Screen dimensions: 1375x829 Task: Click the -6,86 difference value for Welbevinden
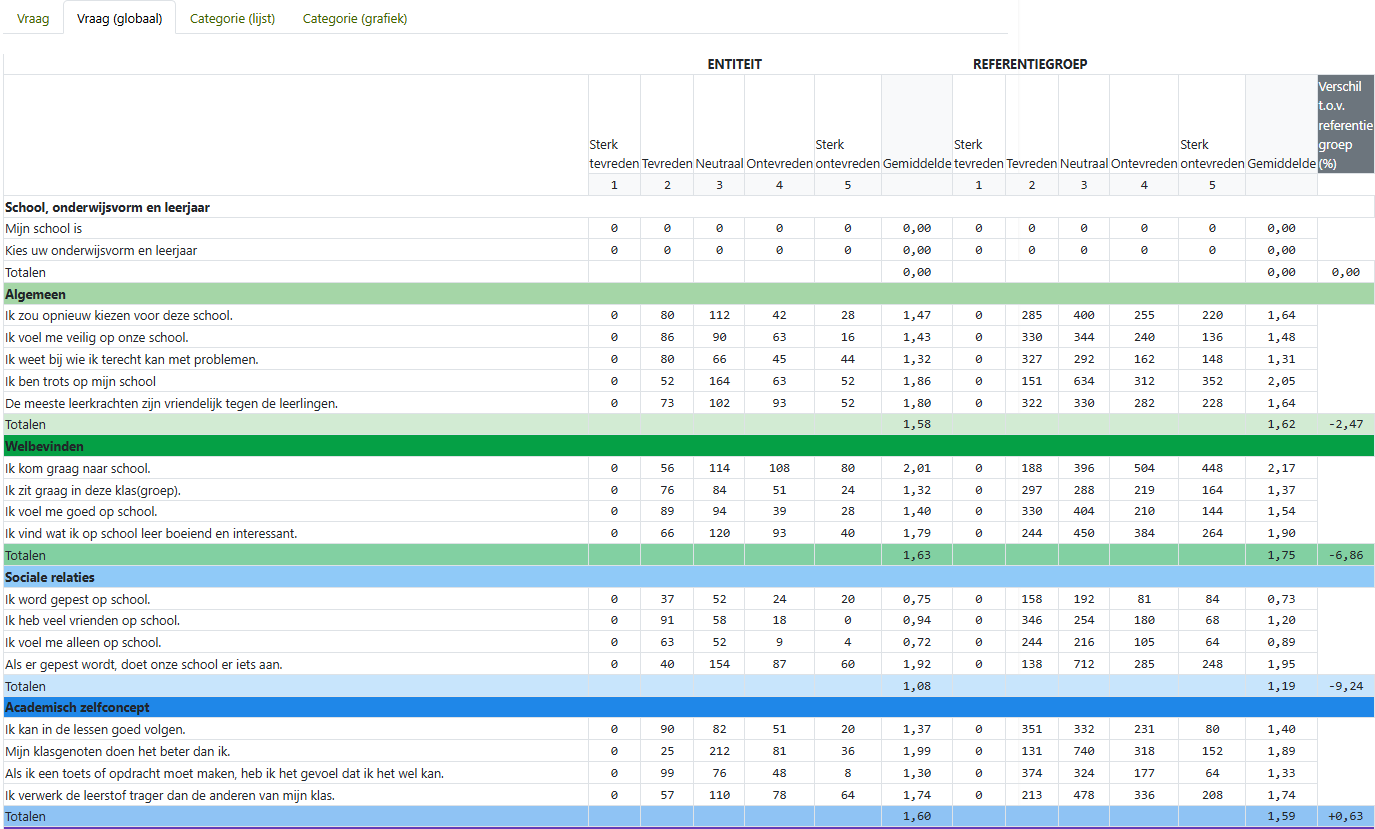coord(1345,555)
